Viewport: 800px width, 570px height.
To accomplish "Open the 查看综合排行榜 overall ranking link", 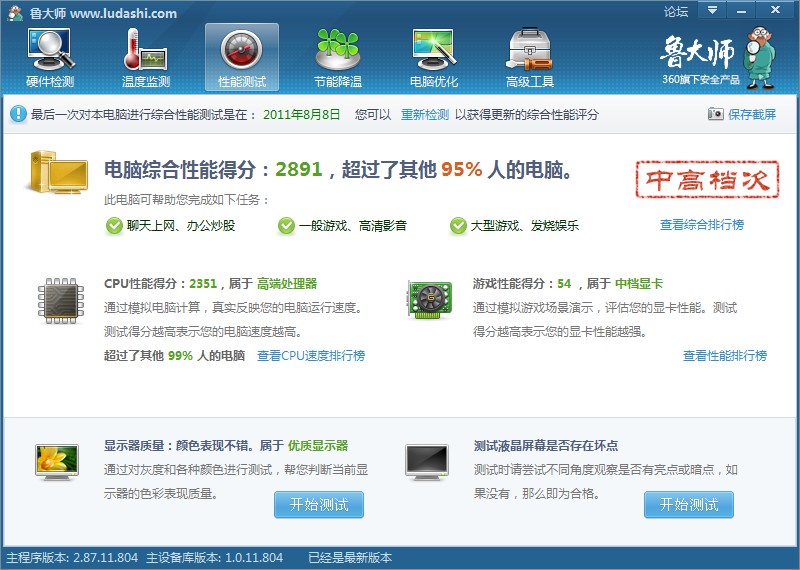I will [702, 225].
